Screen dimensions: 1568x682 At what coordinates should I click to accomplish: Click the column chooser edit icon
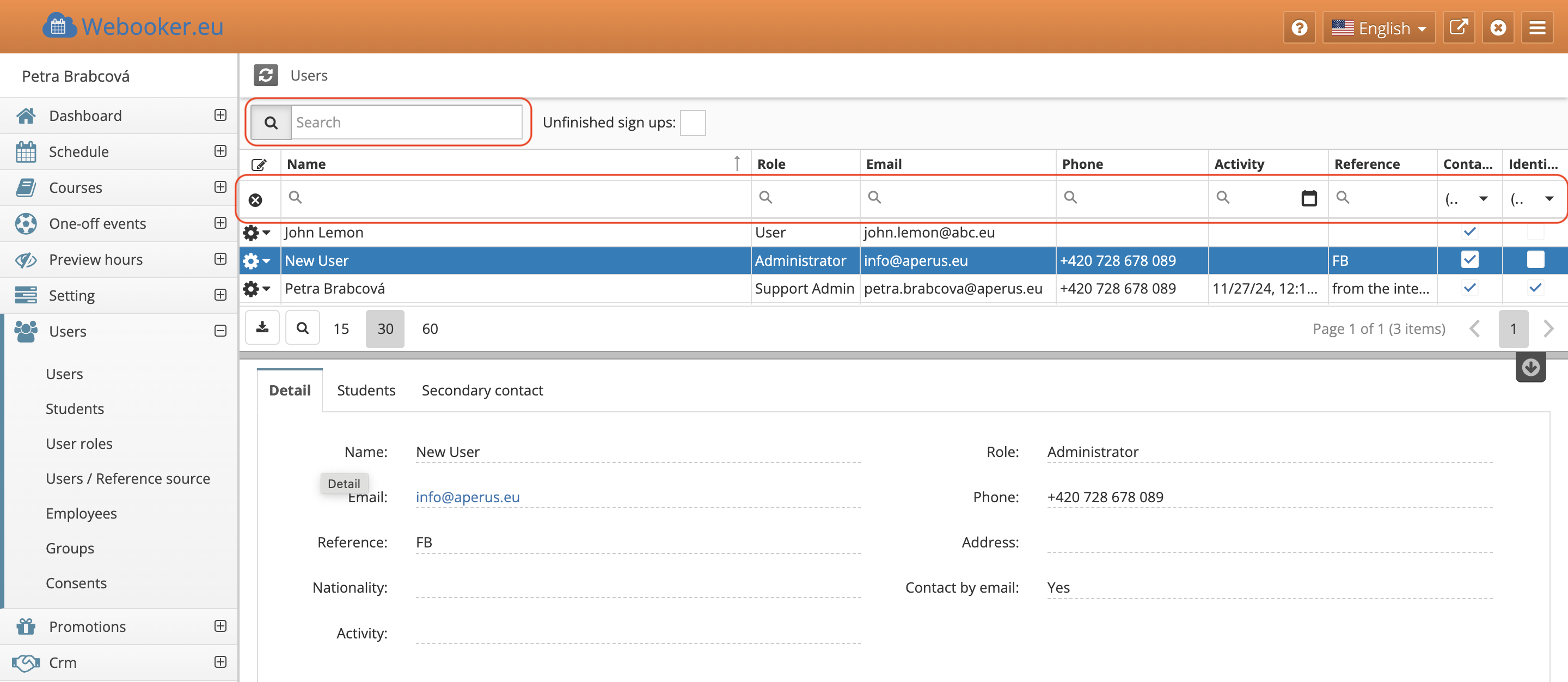[259, 165]
